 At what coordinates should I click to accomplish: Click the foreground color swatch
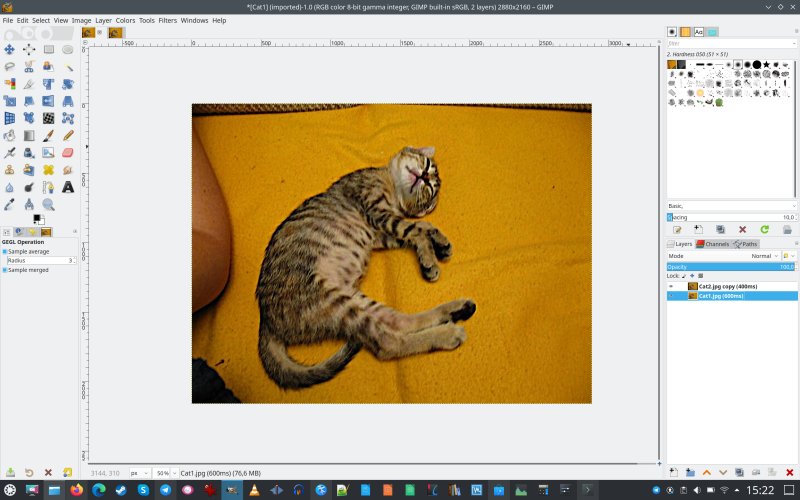tap(37, 218)
